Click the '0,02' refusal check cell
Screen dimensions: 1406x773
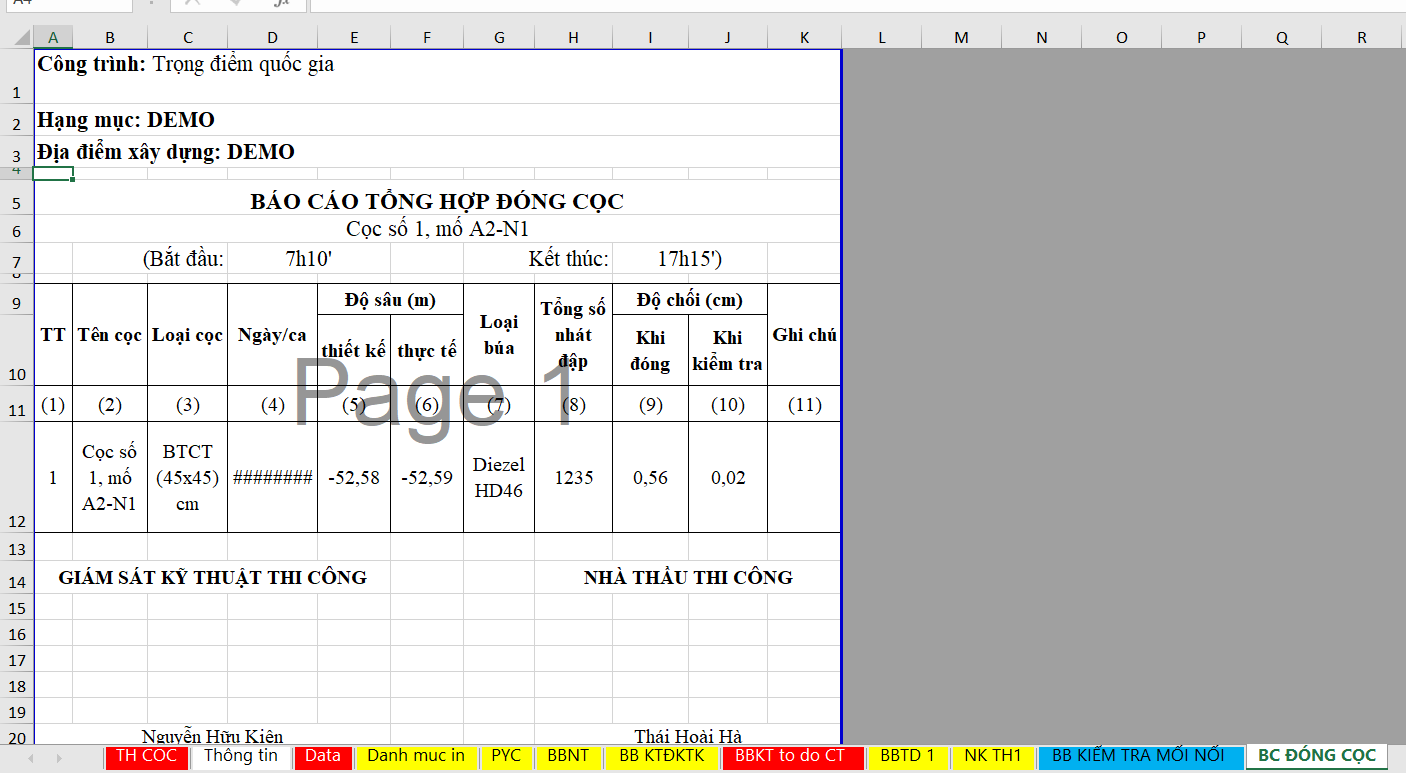pos(728,478)
